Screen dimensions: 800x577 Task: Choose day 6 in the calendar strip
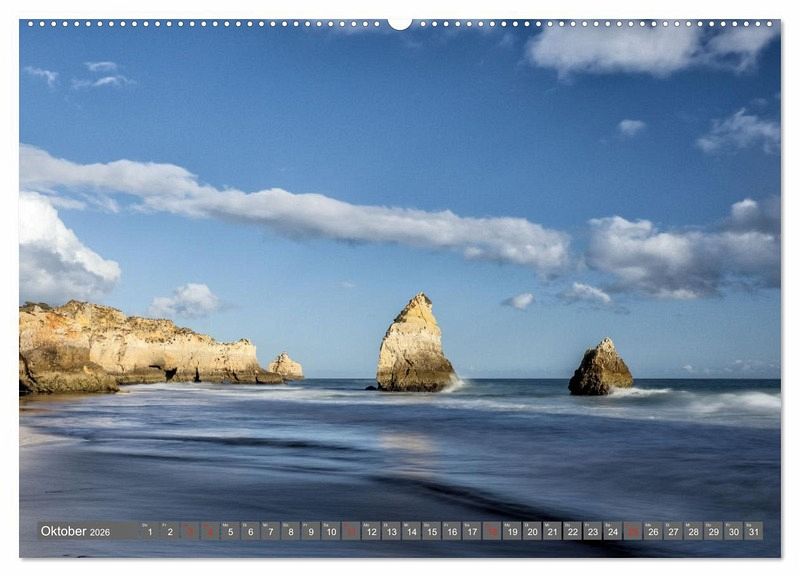point(251,531)
